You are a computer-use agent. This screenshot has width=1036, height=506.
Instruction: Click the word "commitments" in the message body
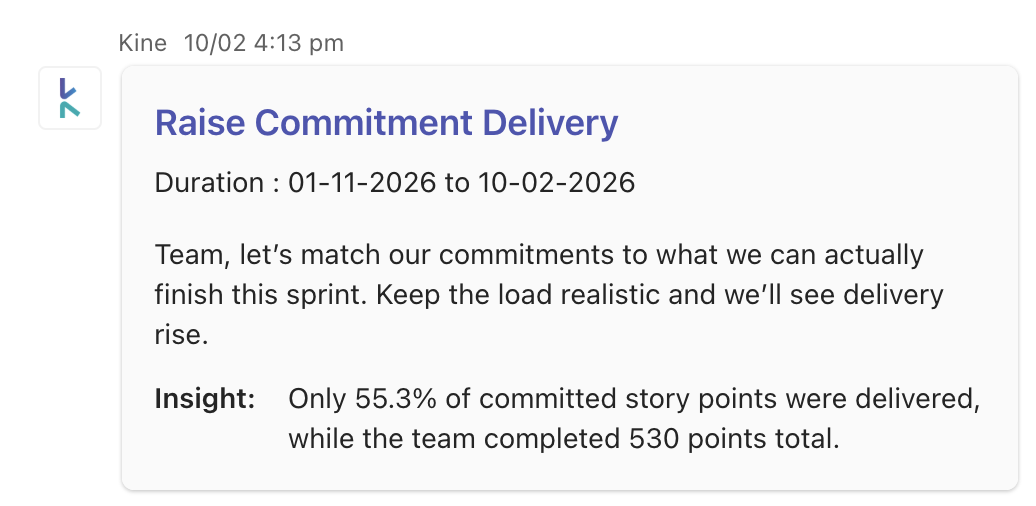527,254
